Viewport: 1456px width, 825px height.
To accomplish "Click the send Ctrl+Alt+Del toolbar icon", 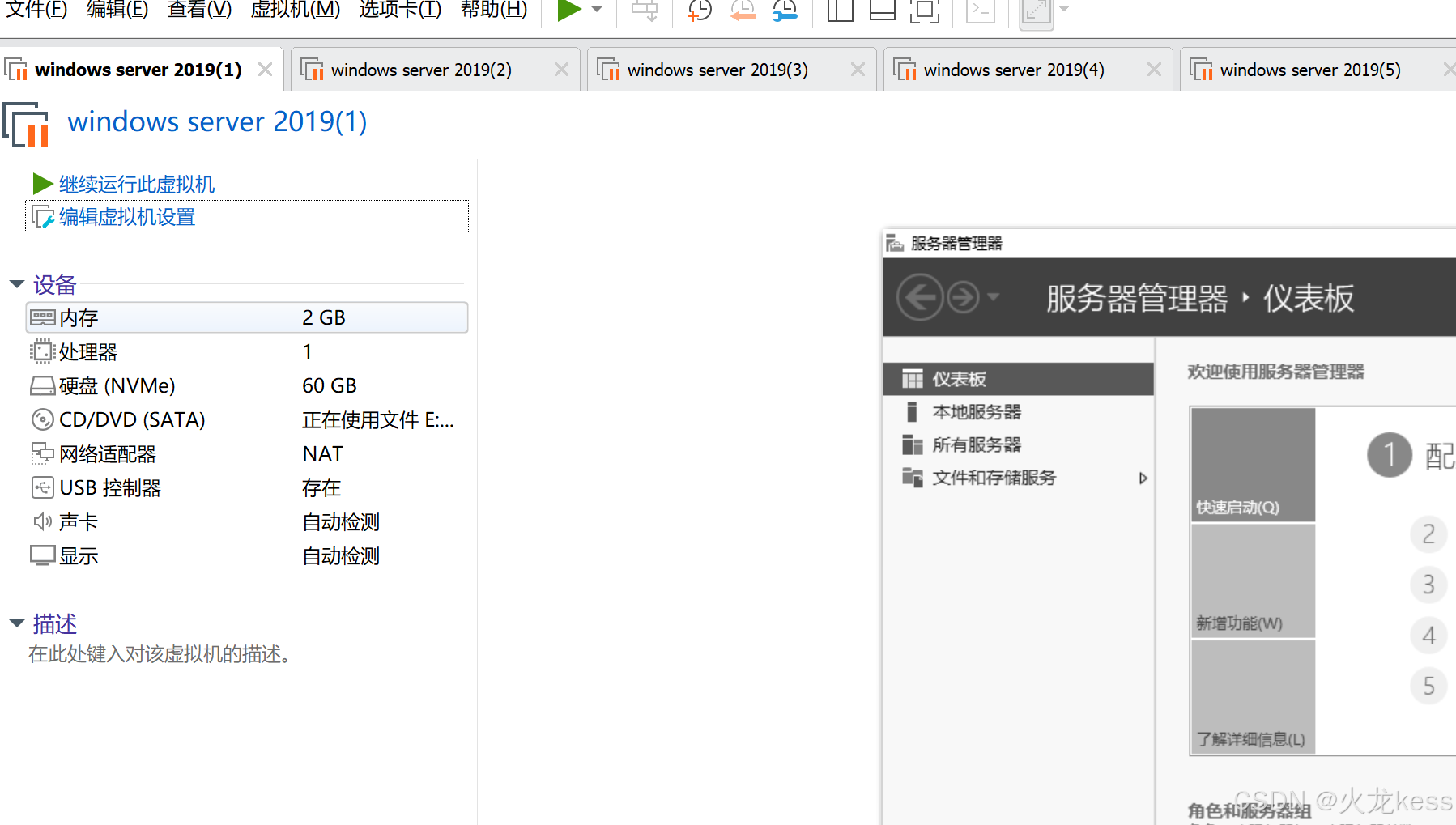I will tap(645, 11).
